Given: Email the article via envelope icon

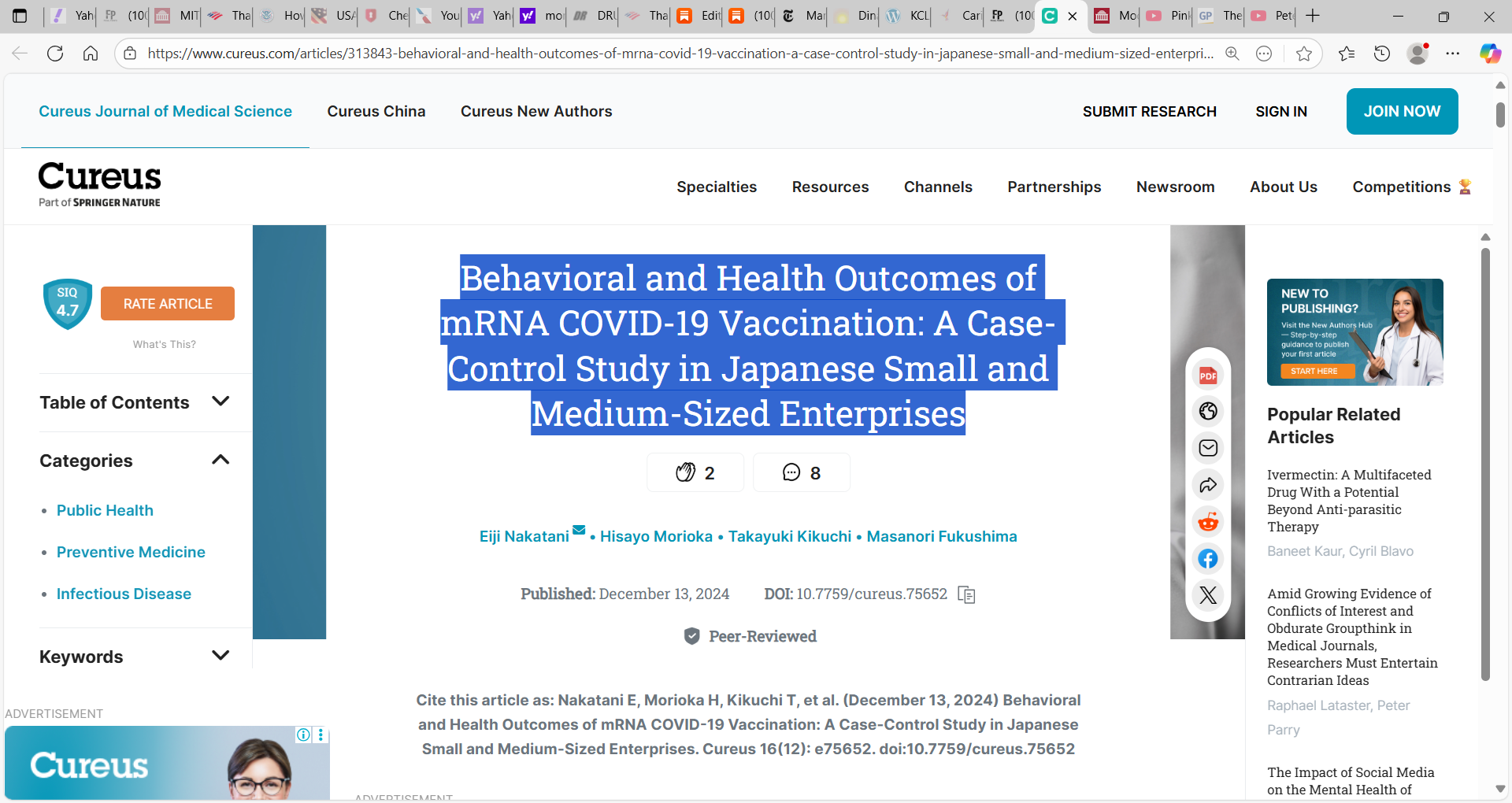Looking at the screenshot, I should click(1208, 448).
